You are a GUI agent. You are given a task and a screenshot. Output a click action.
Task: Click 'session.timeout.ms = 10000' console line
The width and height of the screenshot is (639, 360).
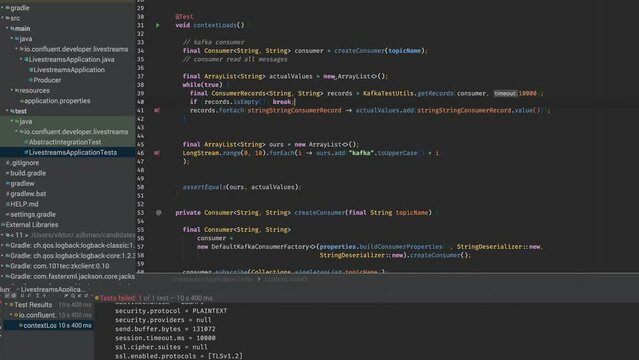165,338
